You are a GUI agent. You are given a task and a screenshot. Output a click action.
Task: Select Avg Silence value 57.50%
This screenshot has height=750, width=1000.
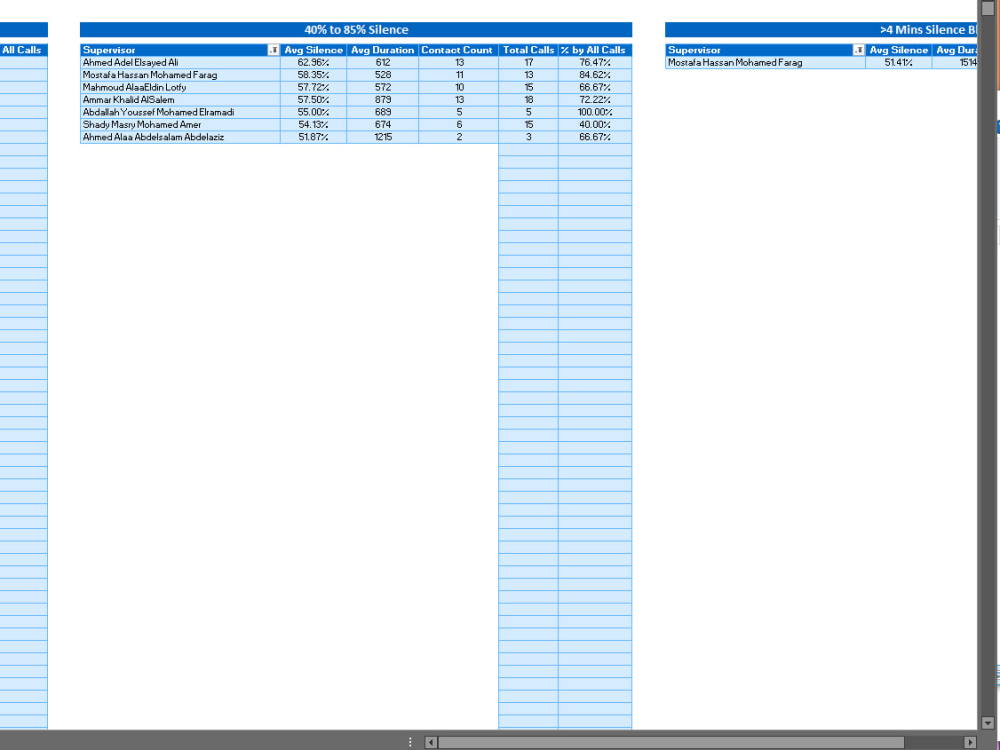point(313,99)
